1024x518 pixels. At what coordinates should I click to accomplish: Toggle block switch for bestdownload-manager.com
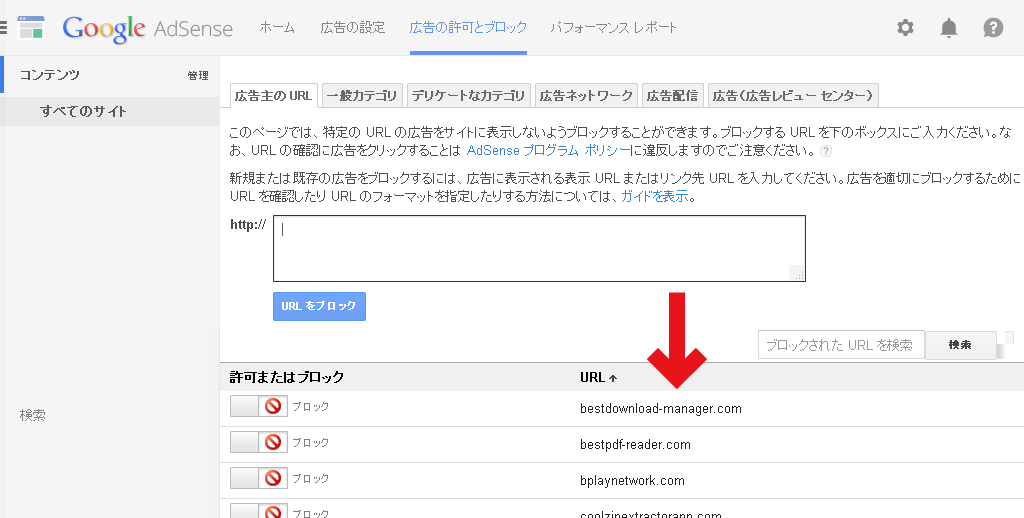click(x=259, y=406)
